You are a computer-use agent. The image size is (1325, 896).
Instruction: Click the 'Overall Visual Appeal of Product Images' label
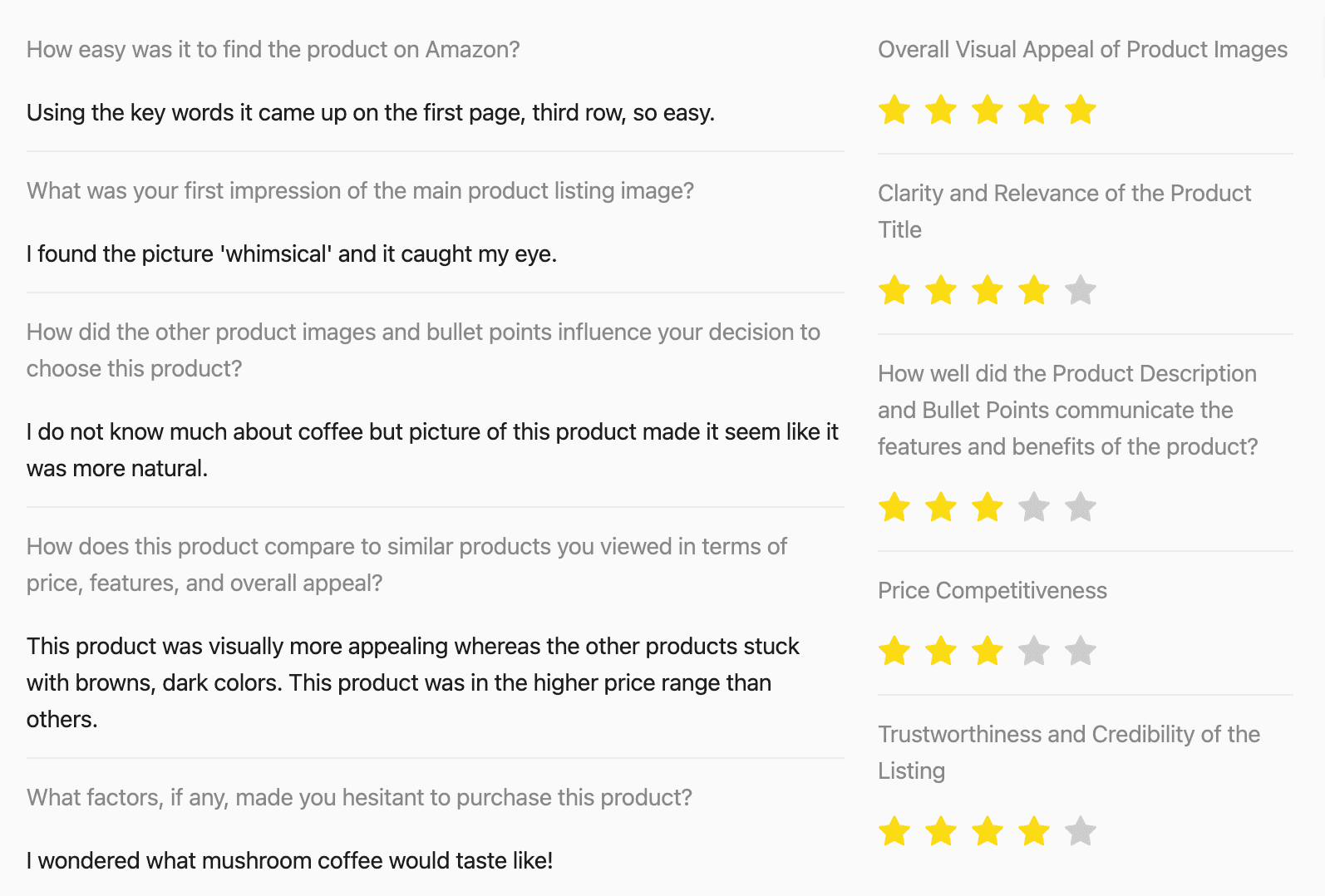pyautogui.click(x=1082, y=50)
